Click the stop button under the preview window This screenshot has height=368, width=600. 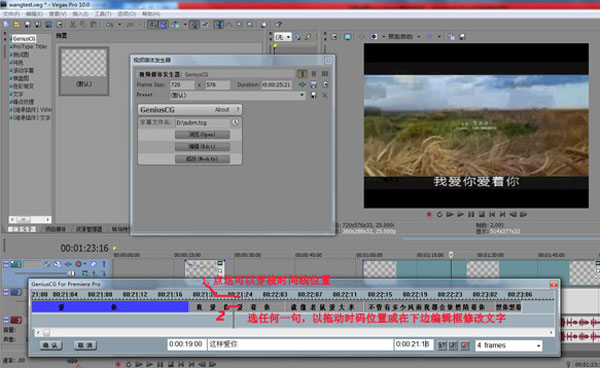482,215
